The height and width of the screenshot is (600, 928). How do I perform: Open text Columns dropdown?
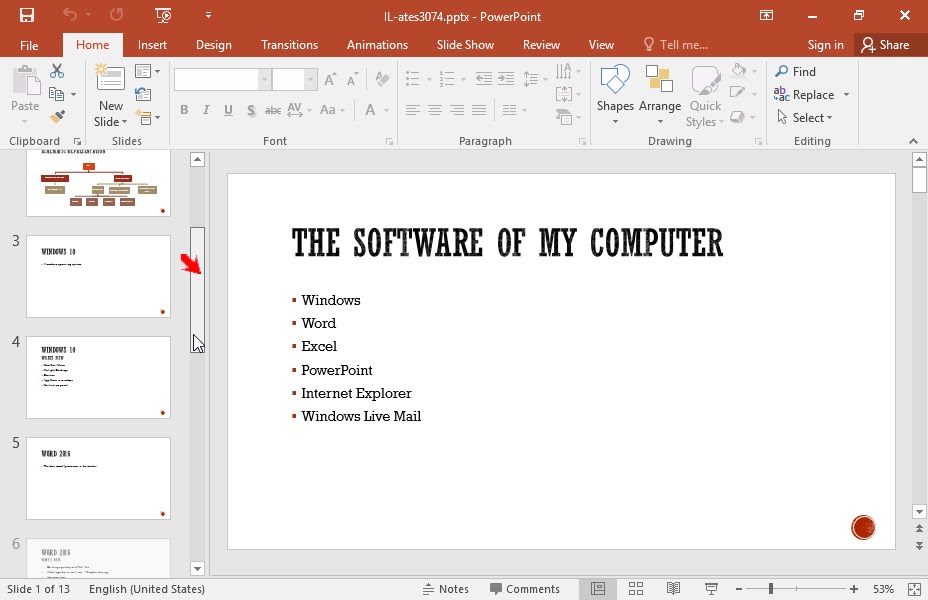pyautogui.click(x=514, y=110)
